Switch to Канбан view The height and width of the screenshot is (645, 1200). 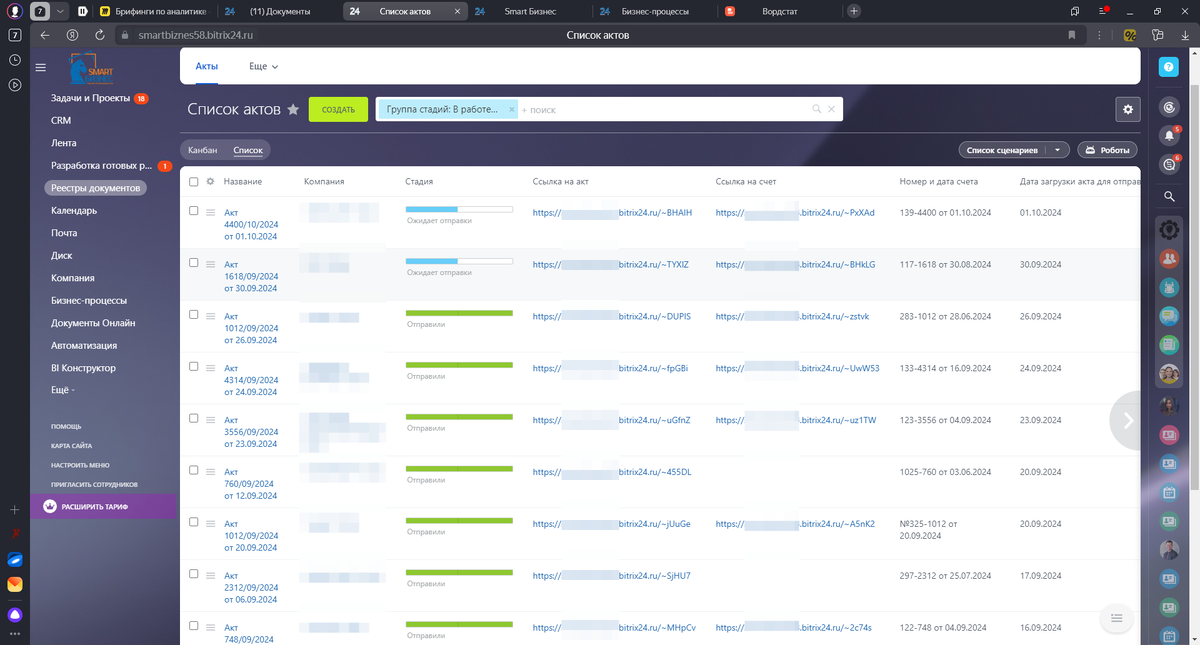click(202, 150)
